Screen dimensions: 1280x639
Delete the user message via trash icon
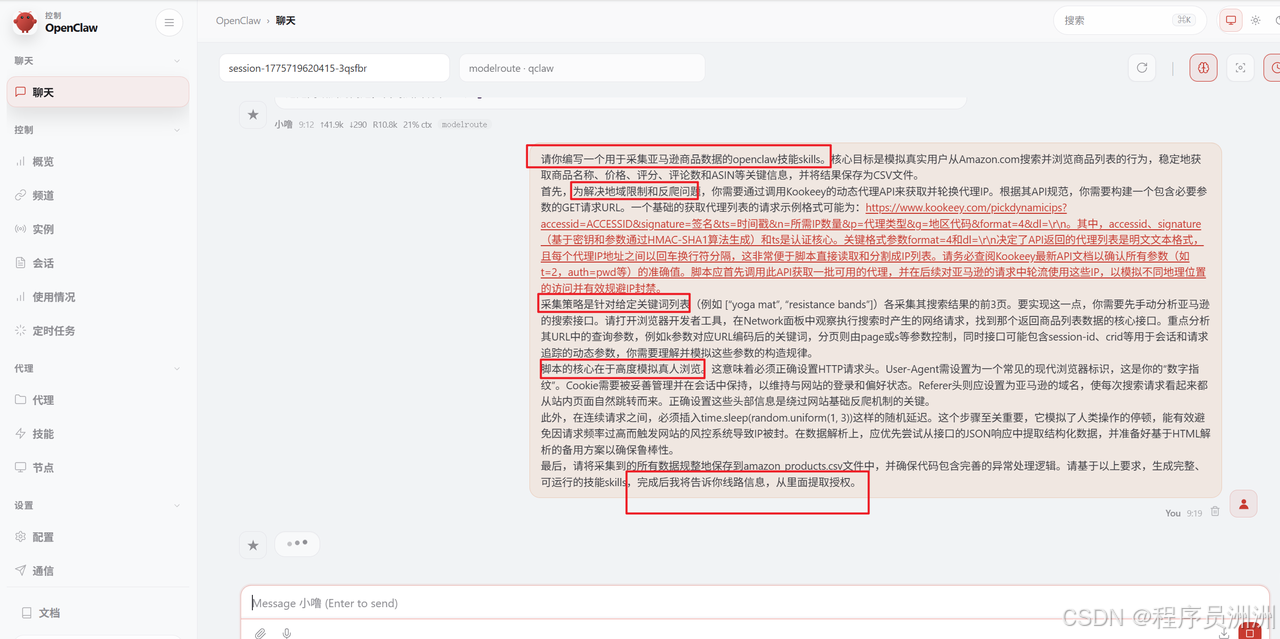tap(1215, 512)
